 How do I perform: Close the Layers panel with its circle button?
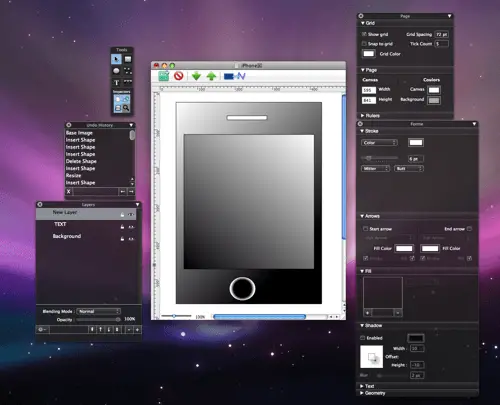pos(40,204)
